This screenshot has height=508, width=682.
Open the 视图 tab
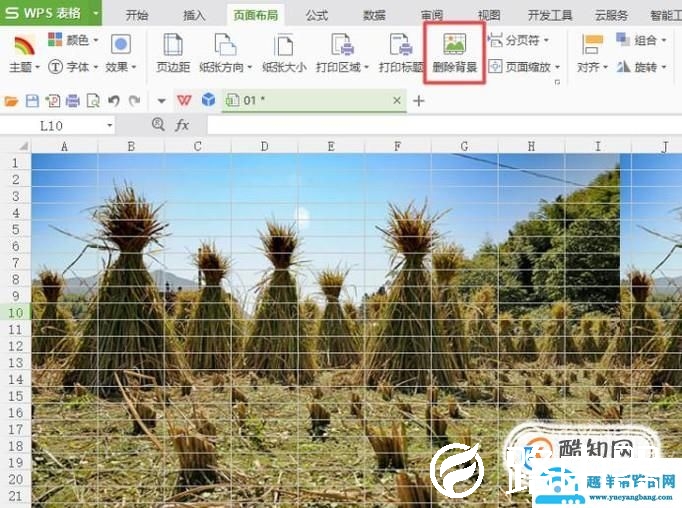coord(489,15)
